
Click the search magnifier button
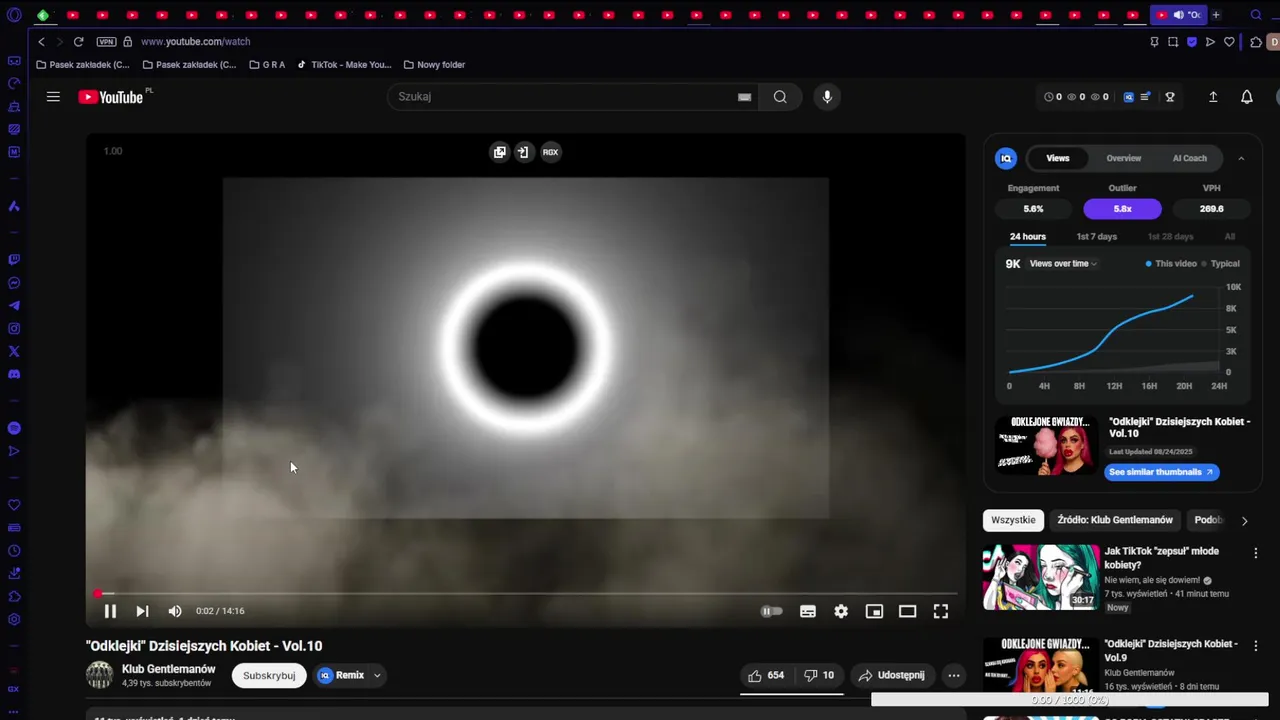[x=780, y=97]
